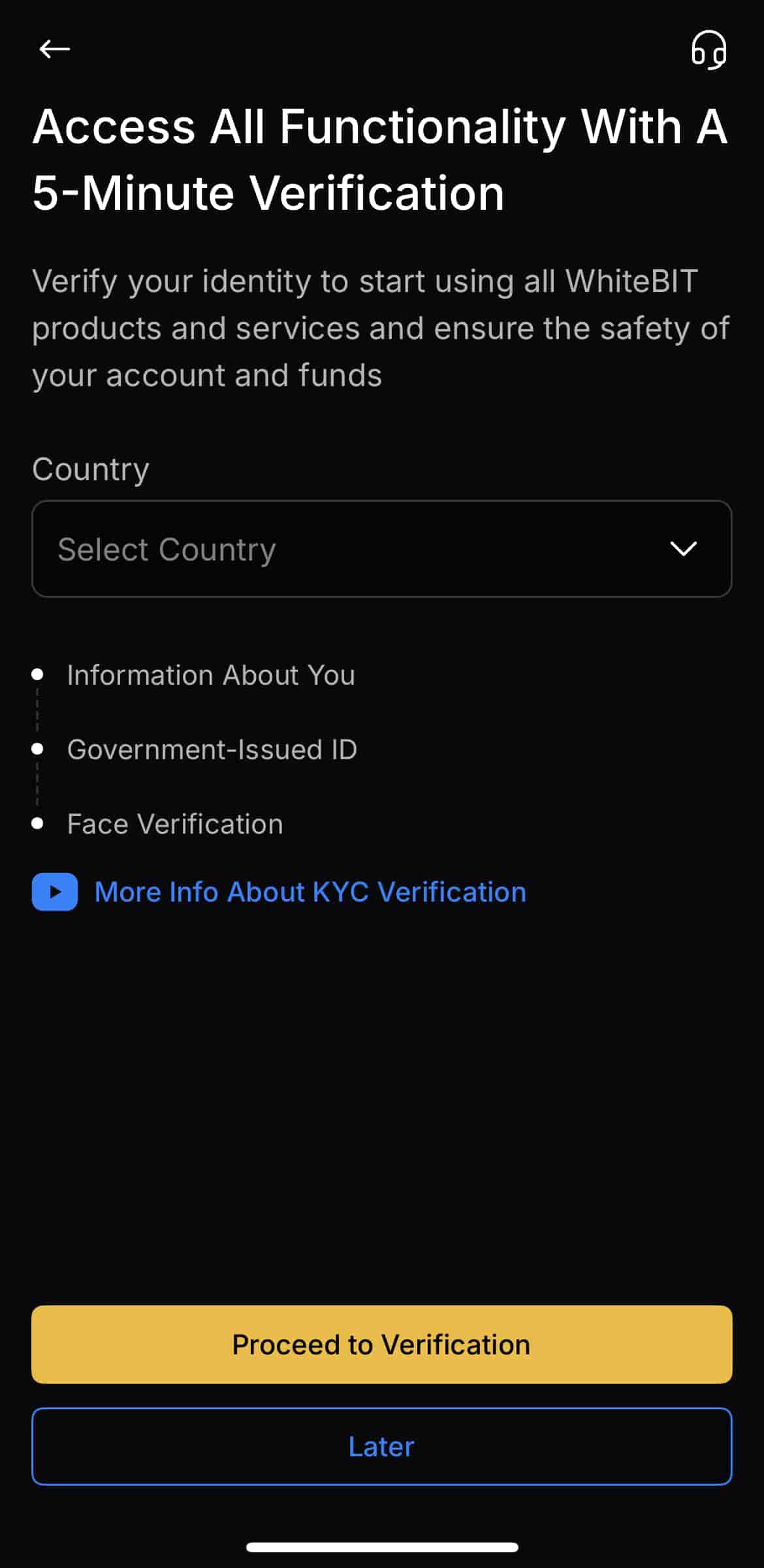Tap the bullet beside Face Verification
Screen dimensions: 764x1568
pyautogui.click(x=37, y=823)
